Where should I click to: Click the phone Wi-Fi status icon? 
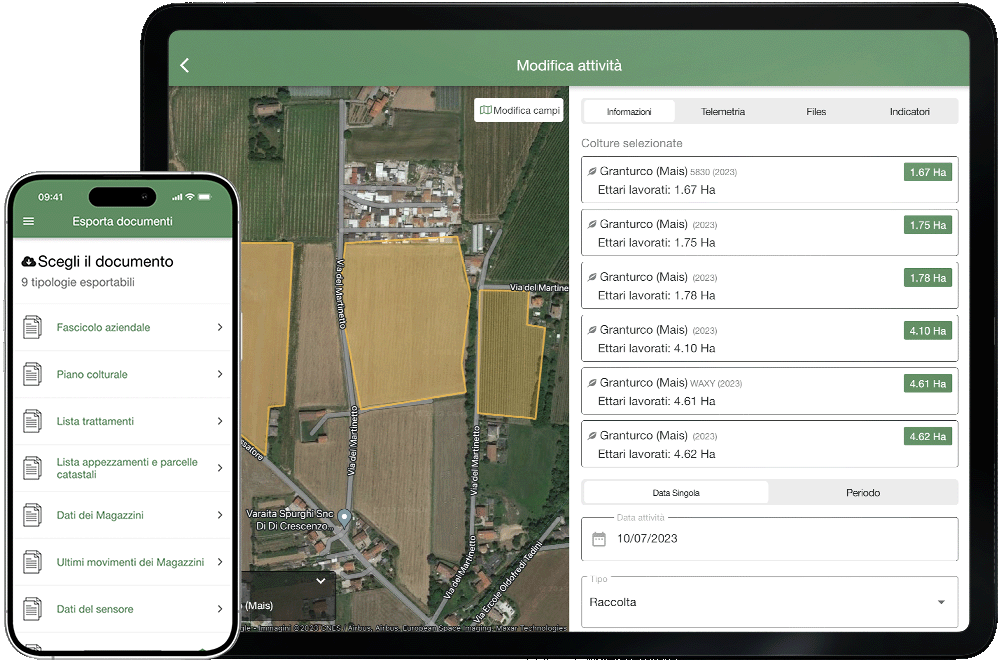[x=189, y=197]
